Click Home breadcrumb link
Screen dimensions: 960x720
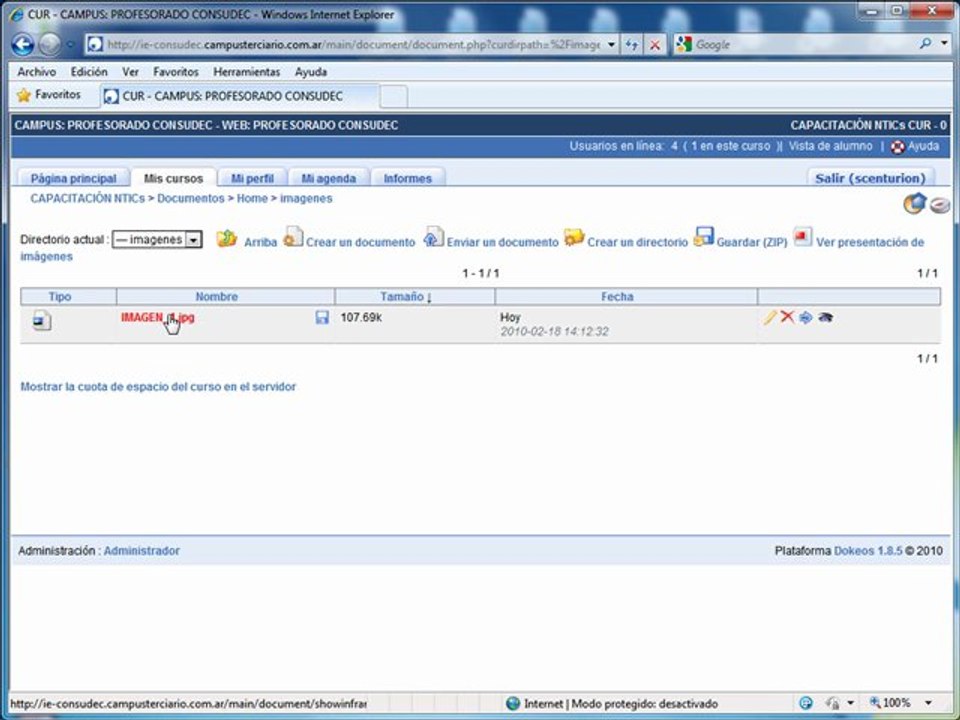pos(252,198)
